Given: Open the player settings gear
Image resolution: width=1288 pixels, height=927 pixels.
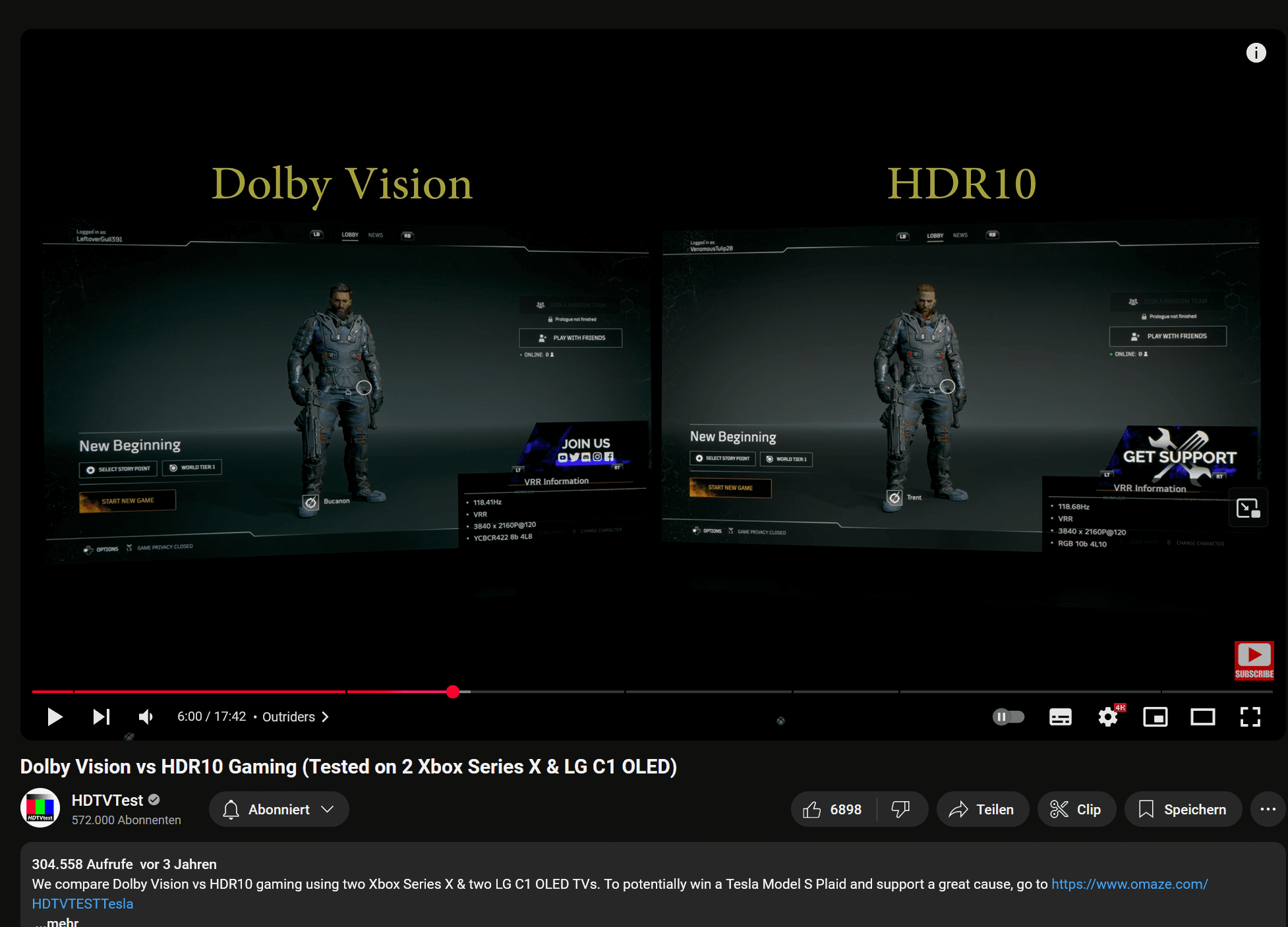Looking at the screenshot, I should click(x=1108, y=717).
